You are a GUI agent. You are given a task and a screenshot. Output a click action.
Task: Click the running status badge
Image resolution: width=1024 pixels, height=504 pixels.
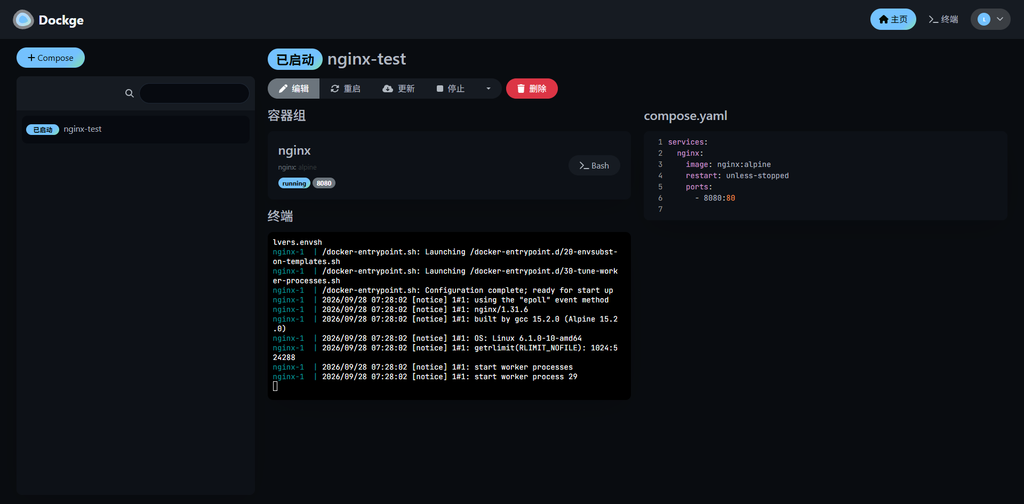coord(294,183)
